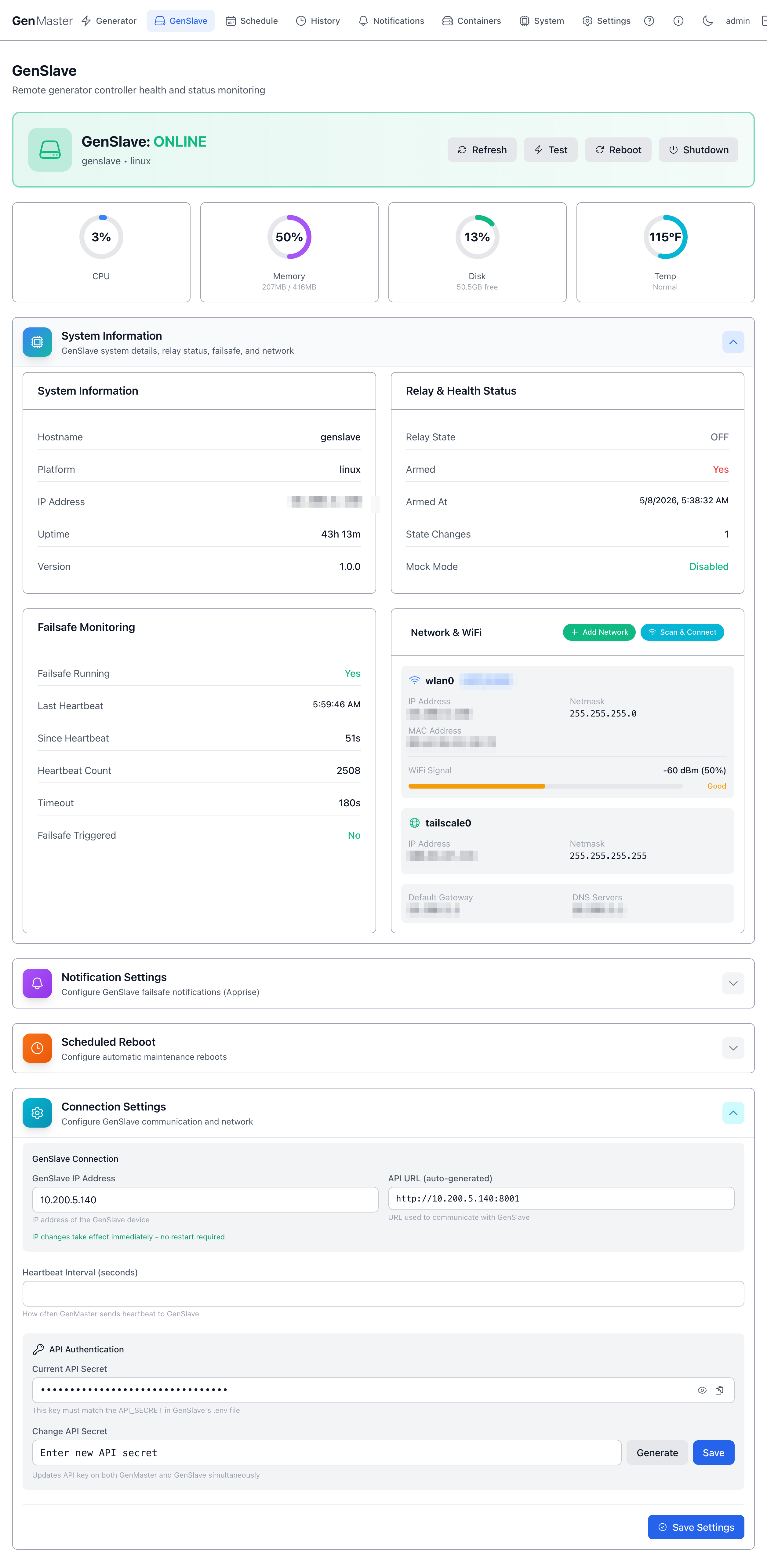Save the new API secret
Image resolution: width=767 pixels, height=1568 pixels.
click(714, 1452)
